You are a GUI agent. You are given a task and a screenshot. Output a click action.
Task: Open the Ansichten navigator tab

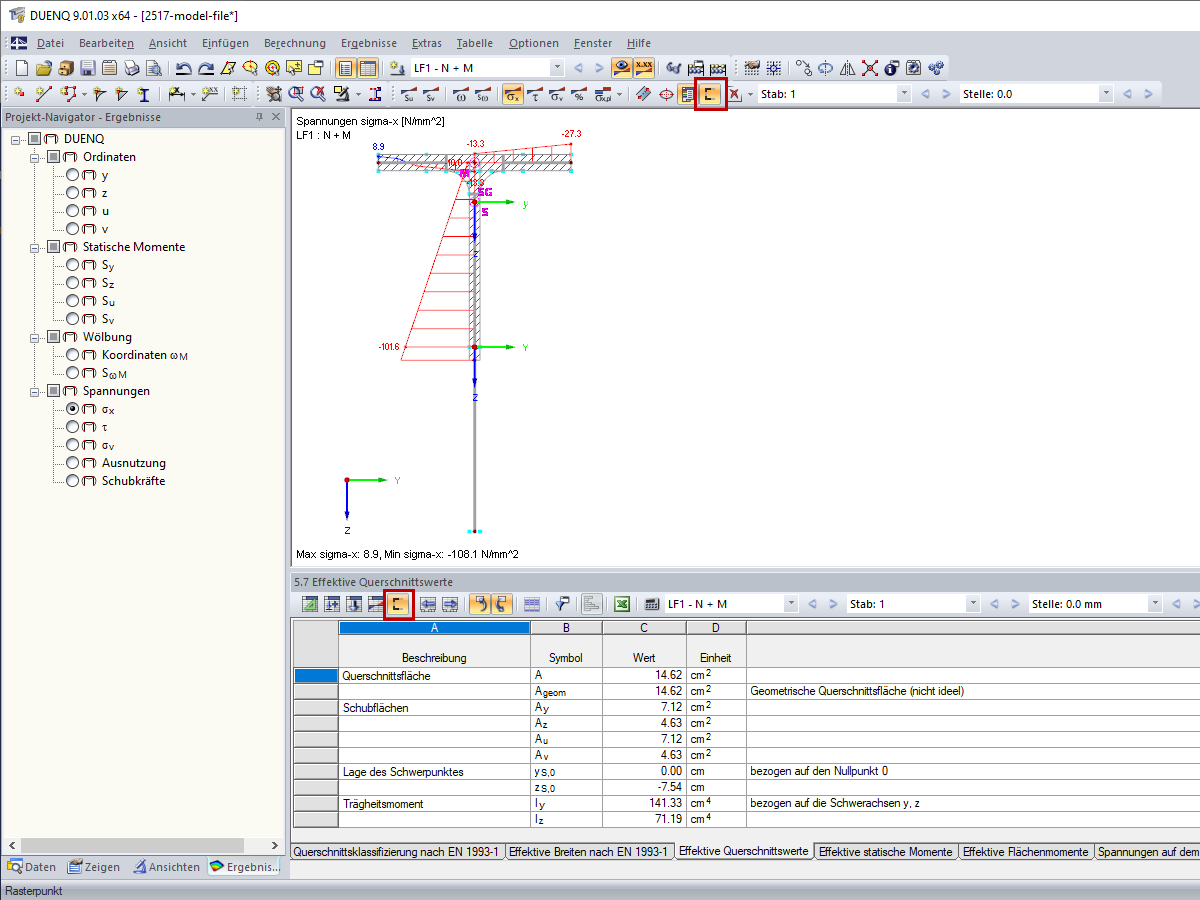(x=167, y=867)
